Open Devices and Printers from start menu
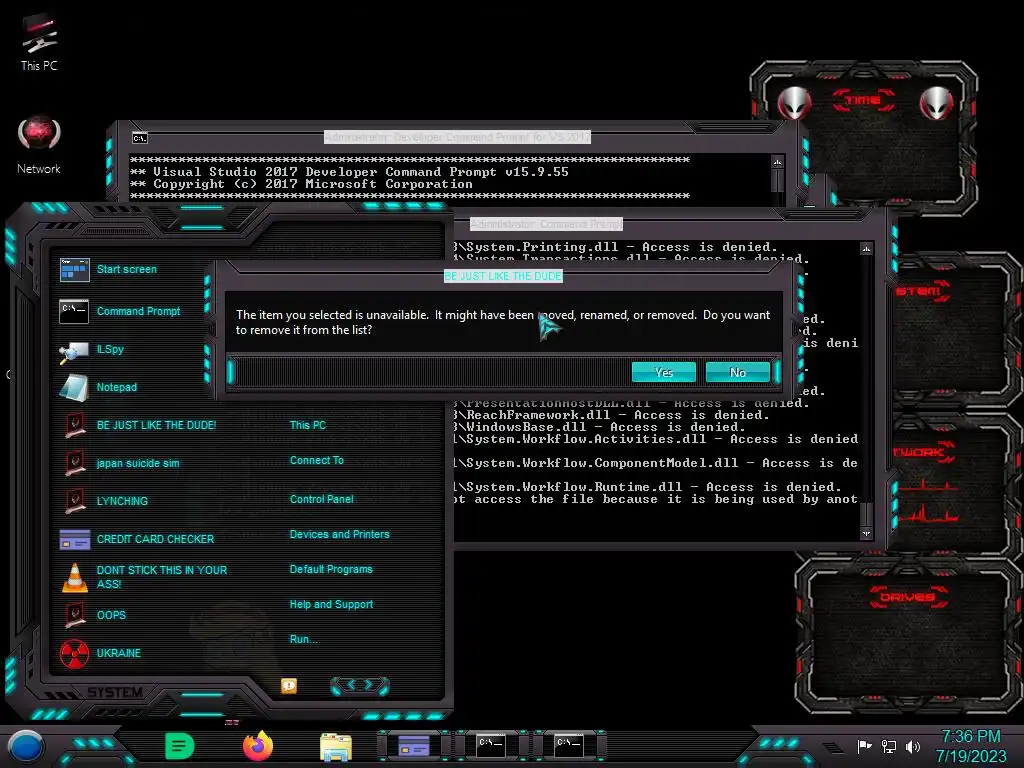 340,534
